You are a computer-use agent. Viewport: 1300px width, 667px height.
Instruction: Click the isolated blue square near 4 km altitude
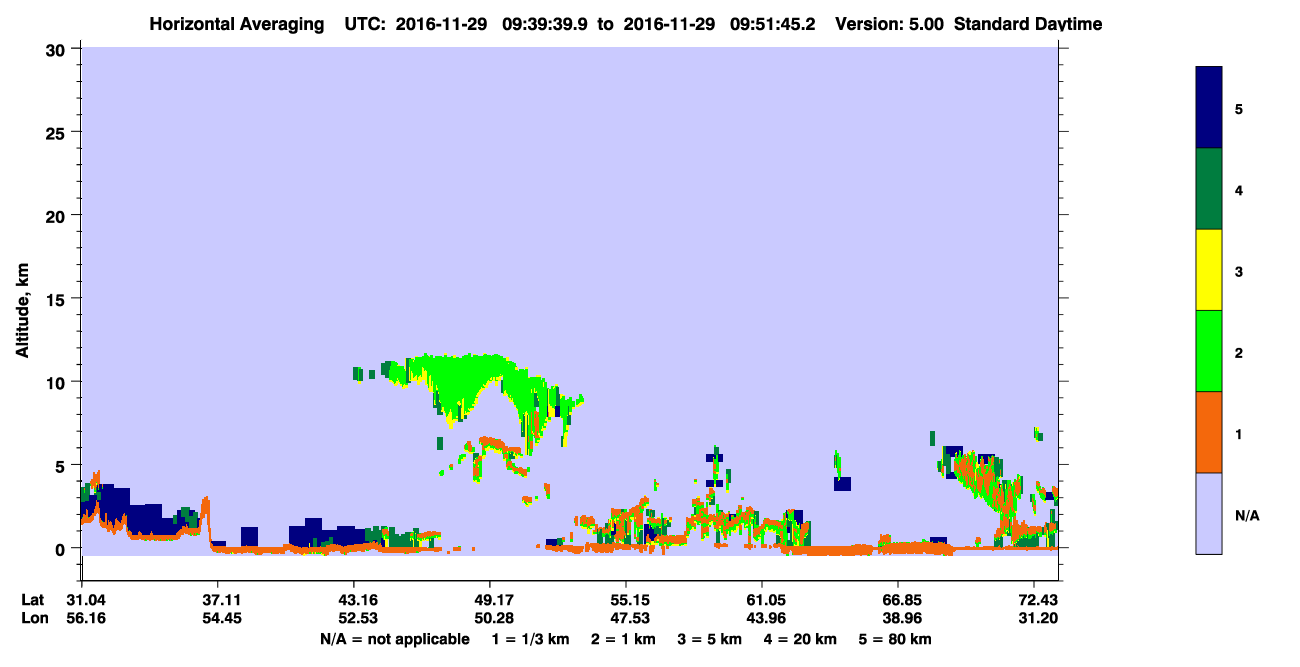pyautogui.click(x=843, y=484)
